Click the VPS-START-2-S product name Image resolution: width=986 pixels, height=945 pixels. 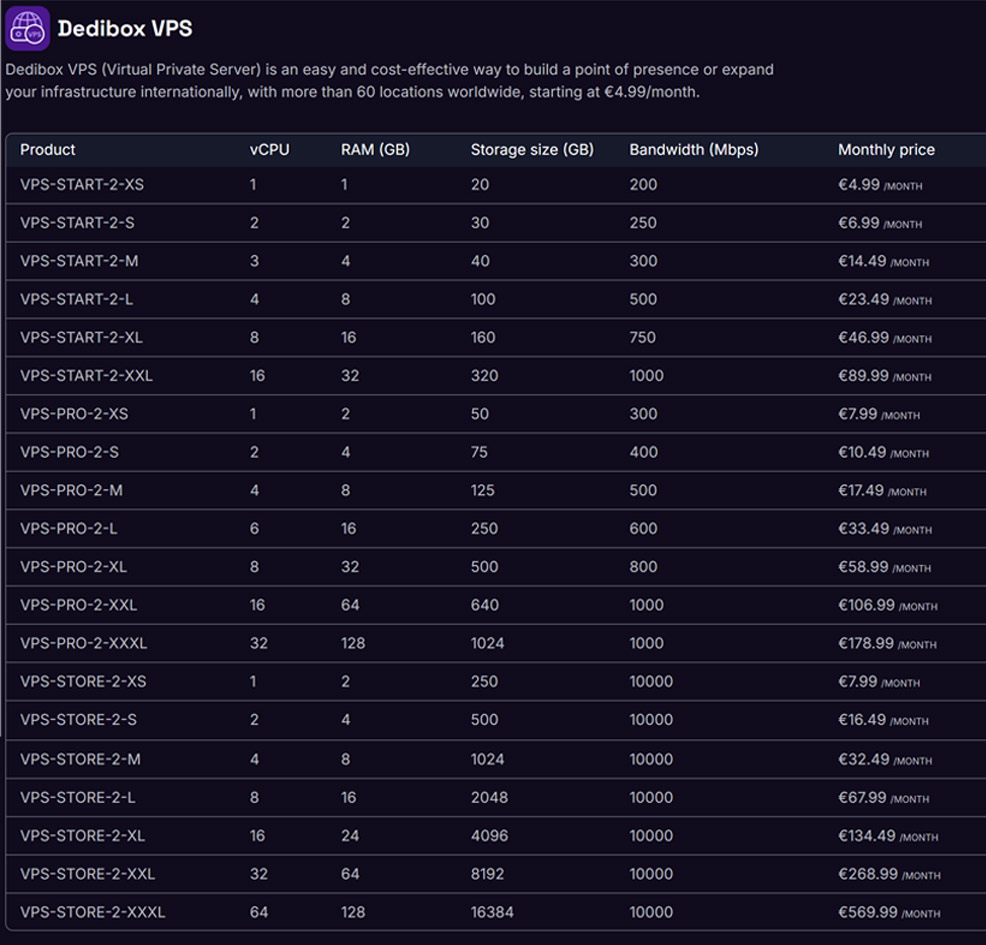click(77, 223)
